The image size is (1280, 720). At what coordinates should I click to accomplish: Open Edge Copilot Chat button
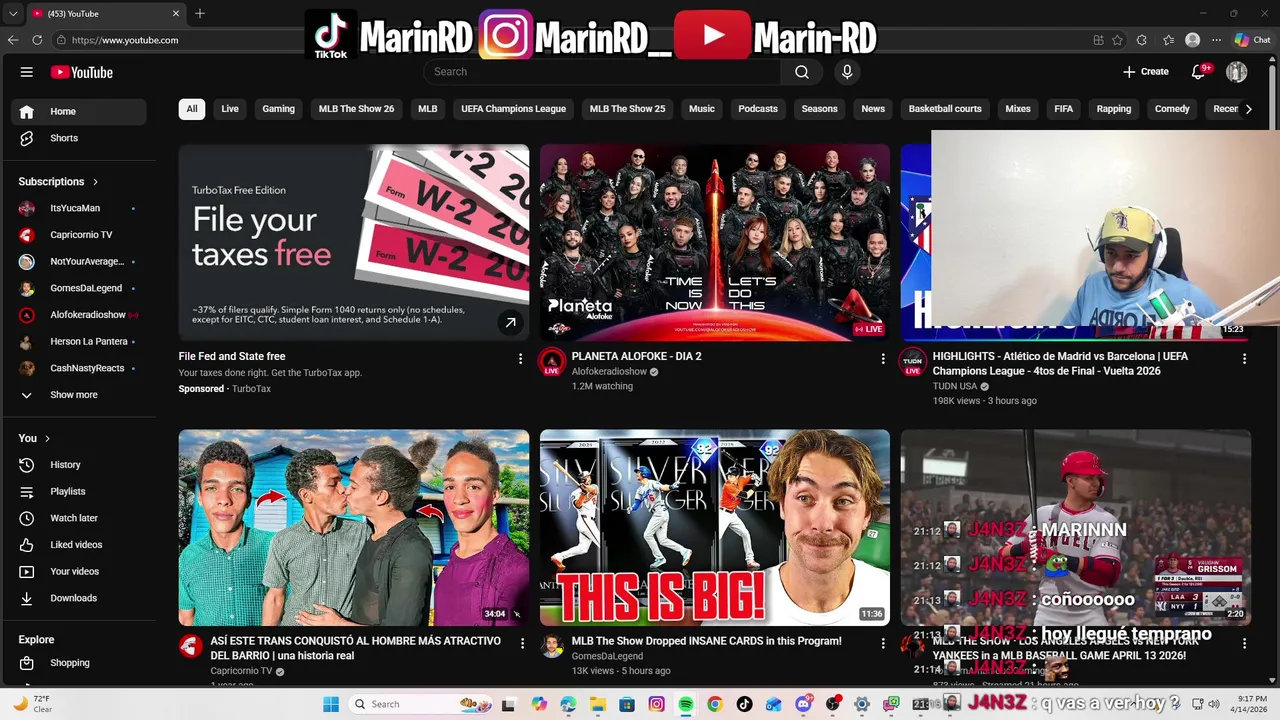tap(1252, 40)
